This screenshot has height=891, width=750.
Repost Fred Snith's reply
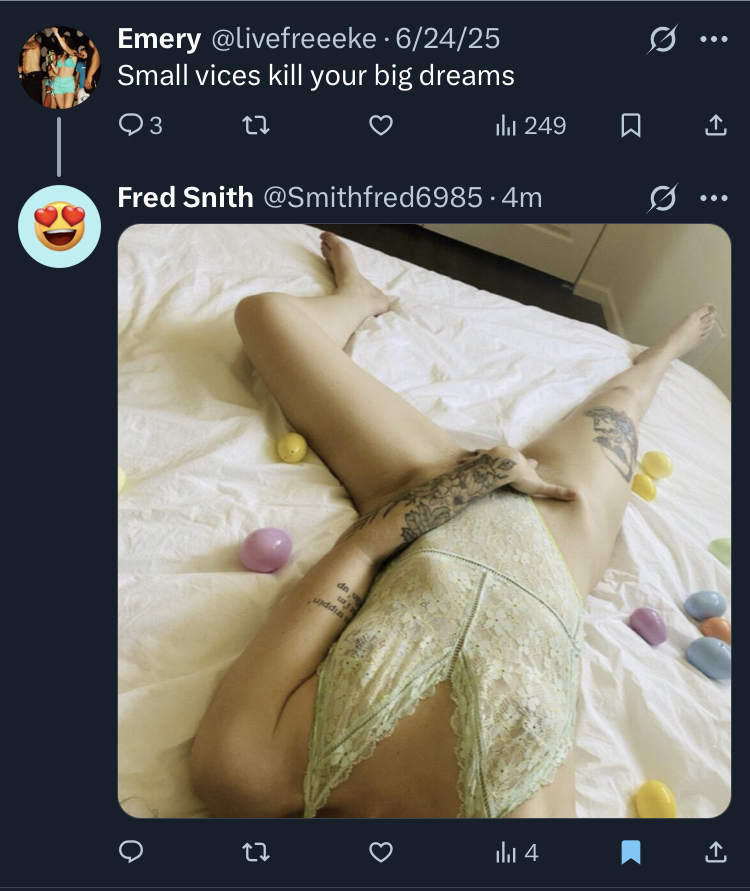click(x=256, y=852)
